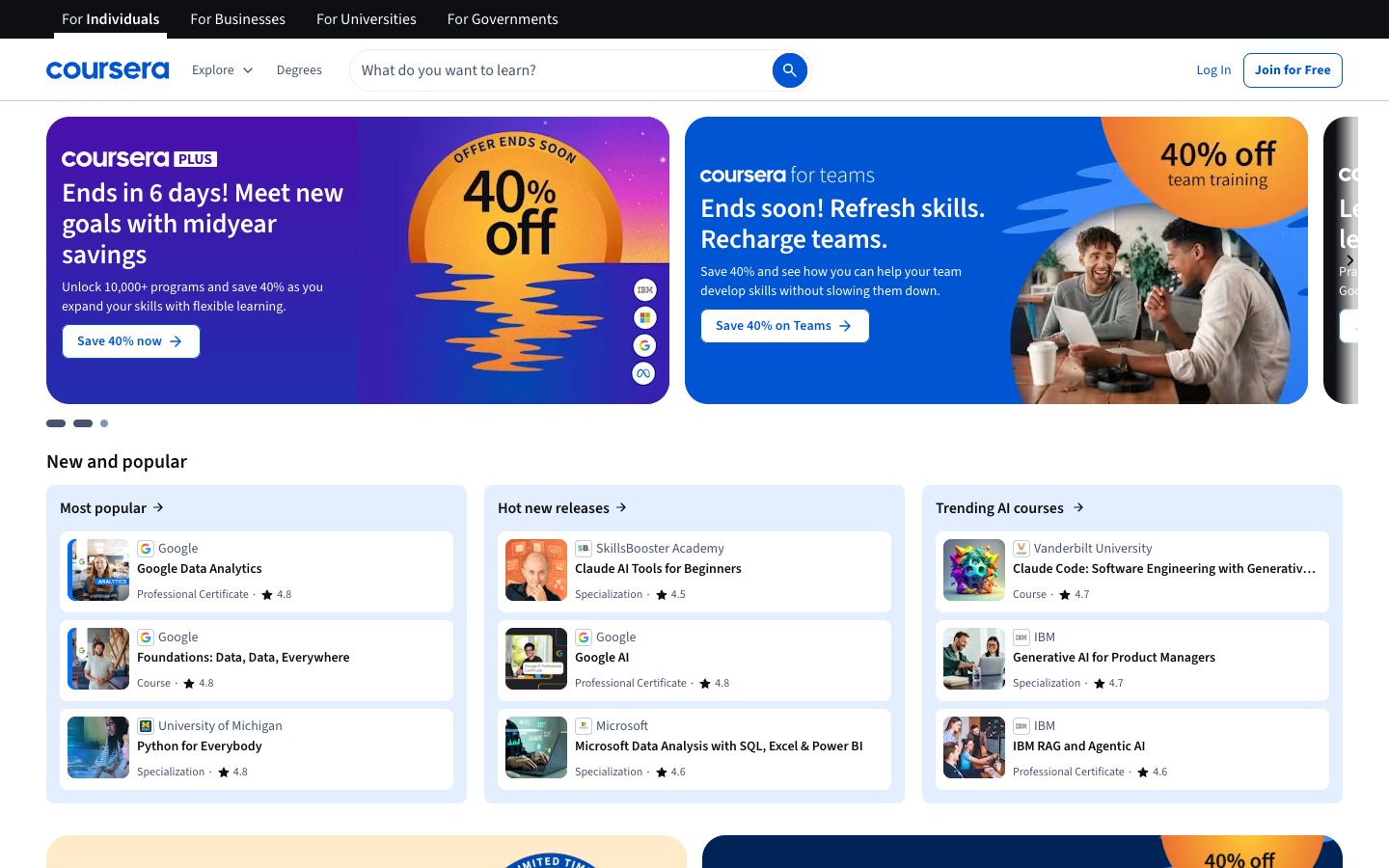Click the arrow next to Trending AI courses
Viewport: 1389px width, 868px height.
(1078, 507)
